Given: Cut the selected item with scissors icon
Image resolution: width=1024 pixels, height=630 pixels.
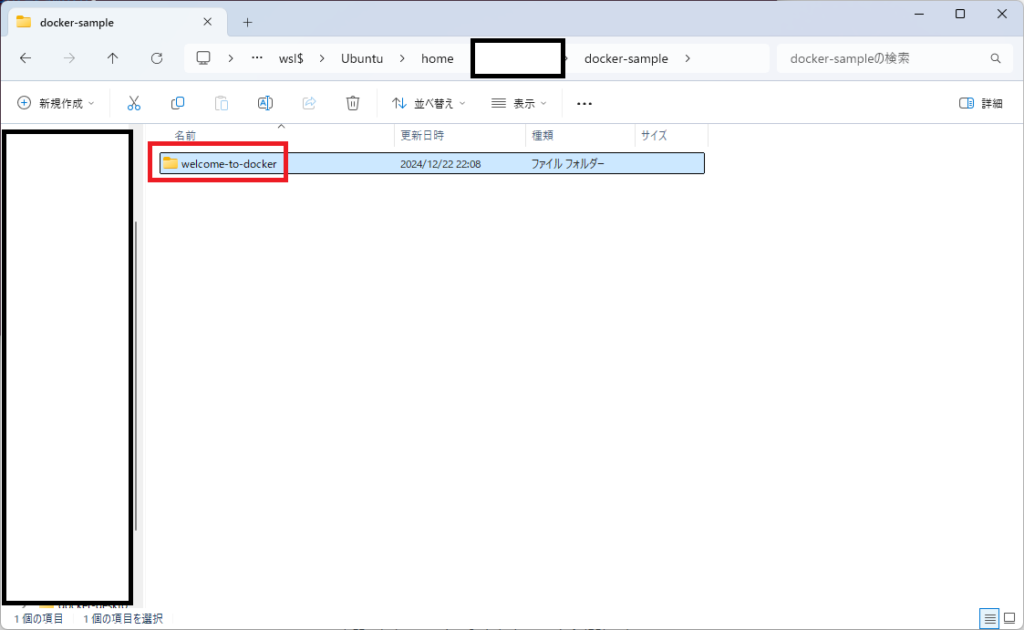Looking at the screenshot, I should (134, 103).
